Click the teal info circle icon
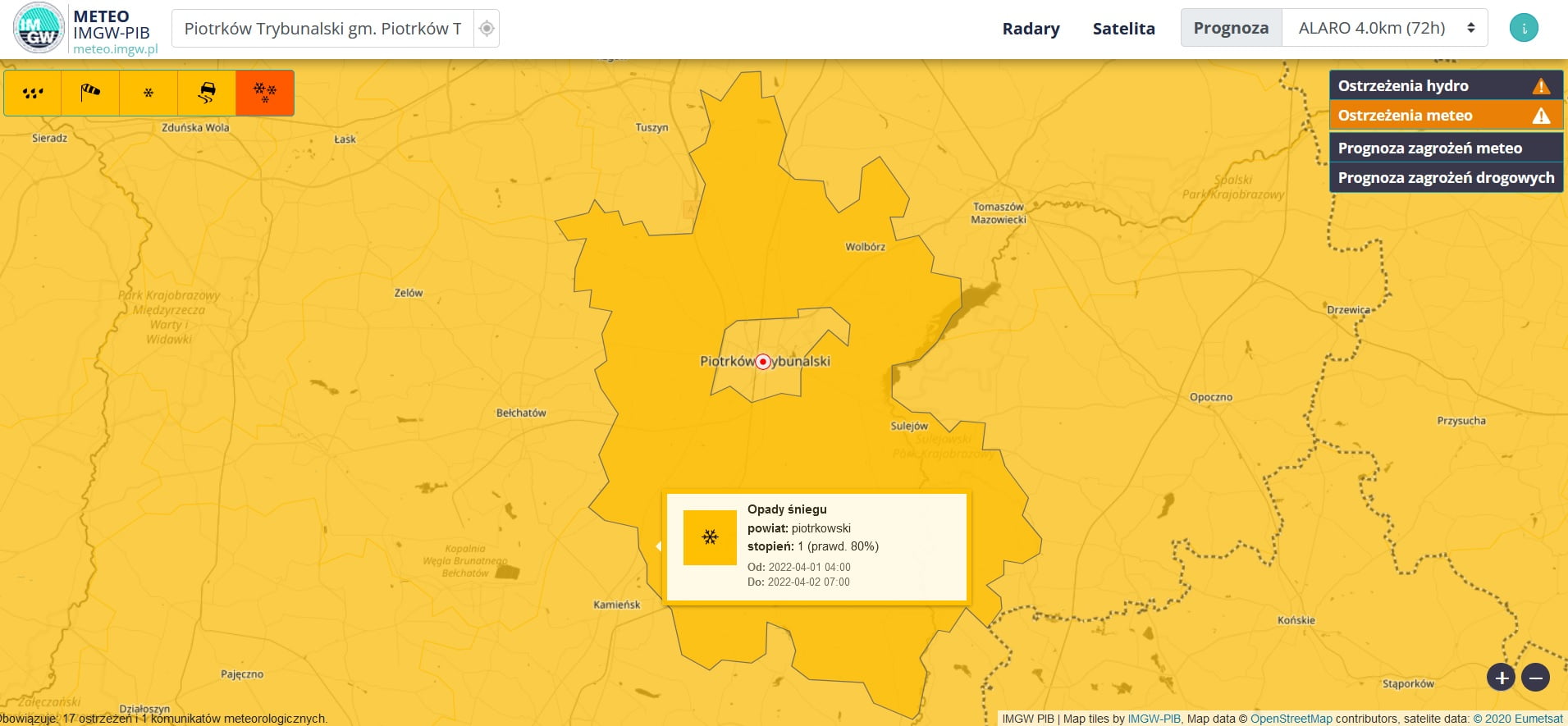Screen dimensions: 1568x726 1524,28
